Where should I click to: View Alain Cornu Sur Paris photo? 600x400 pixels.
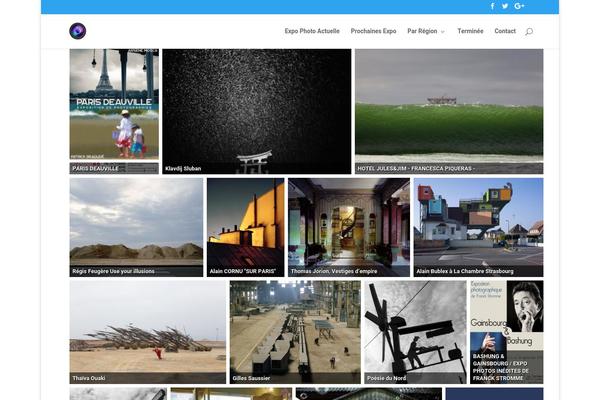(246, 227)
